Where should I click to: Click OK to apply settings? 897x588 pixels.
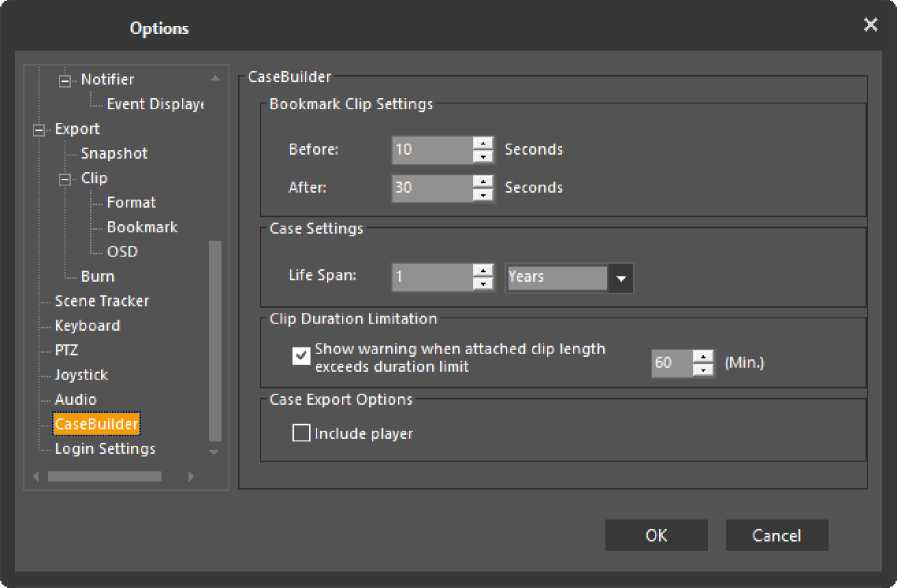656,535
